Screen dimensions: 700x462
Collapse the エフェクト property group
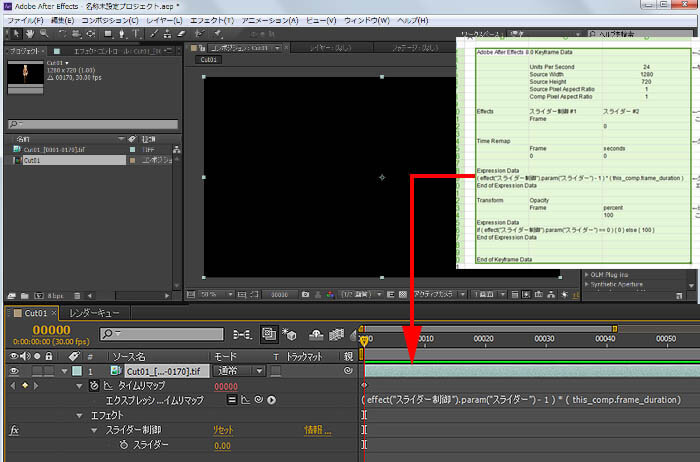[x=79, y=415]
